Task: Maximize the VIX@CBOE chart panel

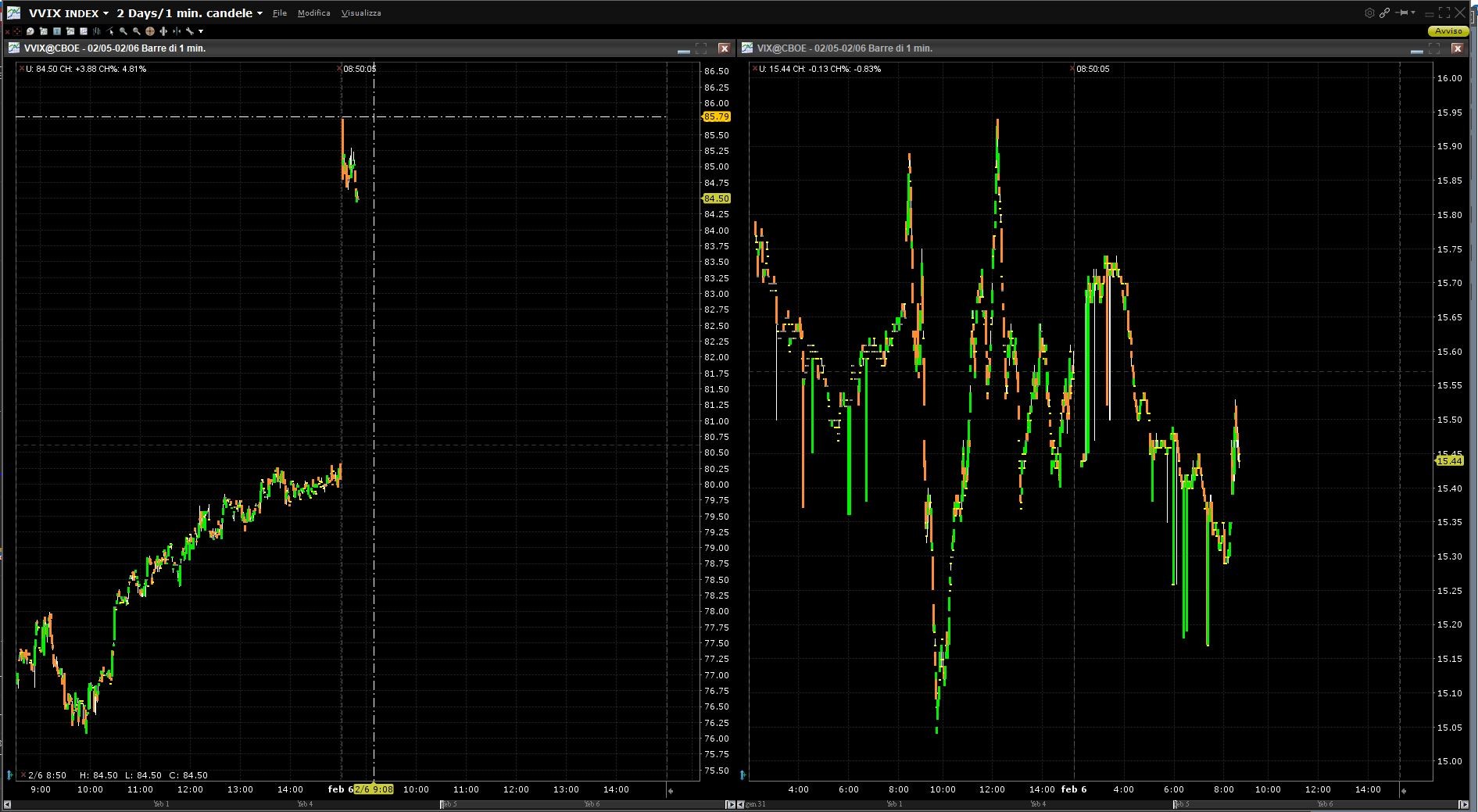Action: (x=1434, y=48)
